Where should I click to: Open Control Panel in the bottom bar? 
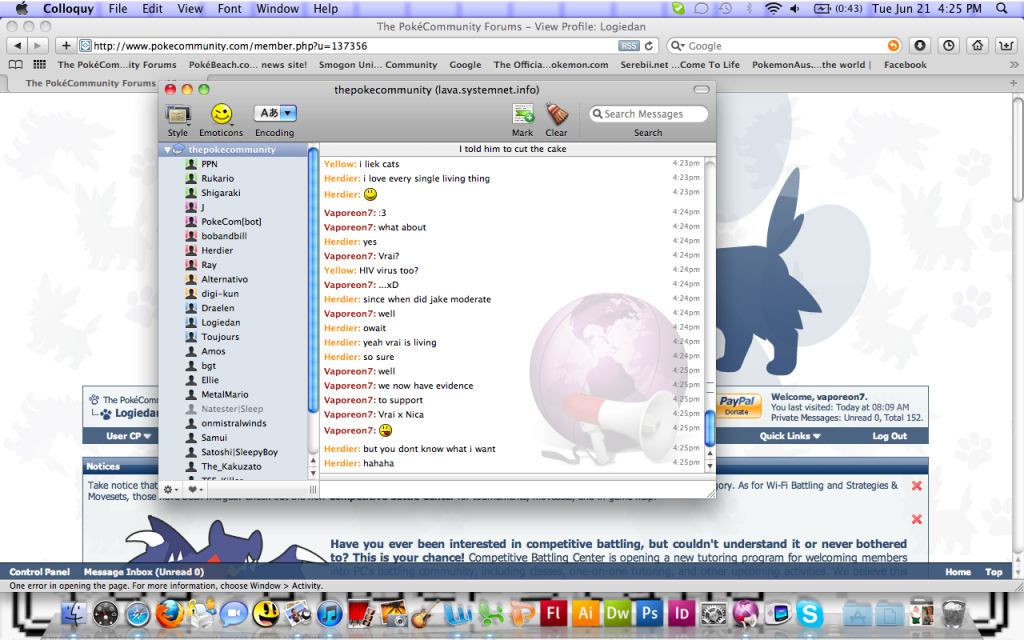pyautogui.click(x=39, y=571)
